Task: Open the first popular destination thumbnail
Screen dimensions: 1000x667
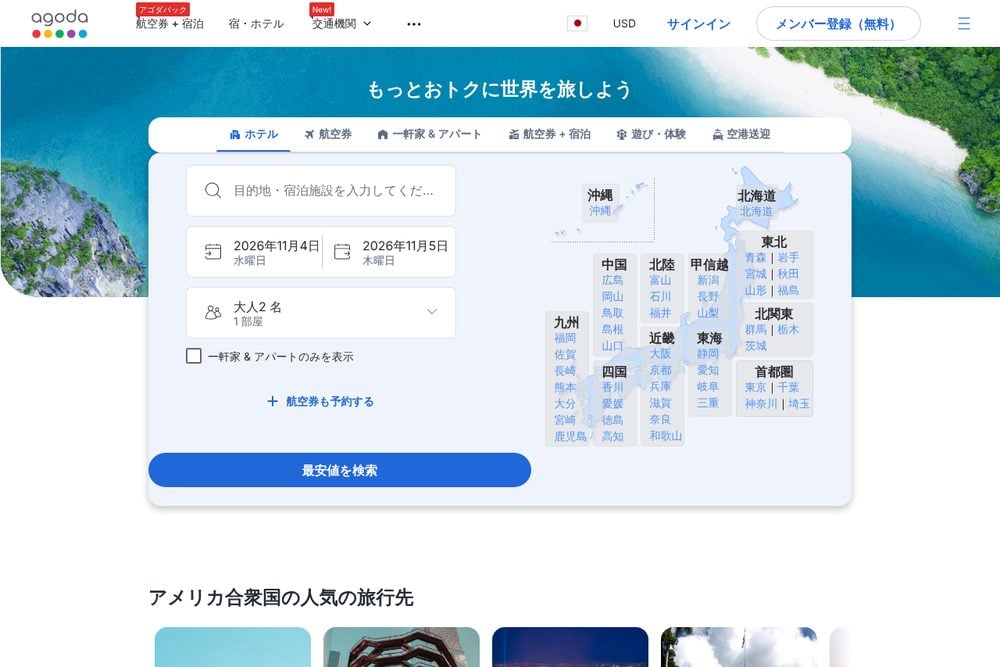Action: (x=233, y=647)
